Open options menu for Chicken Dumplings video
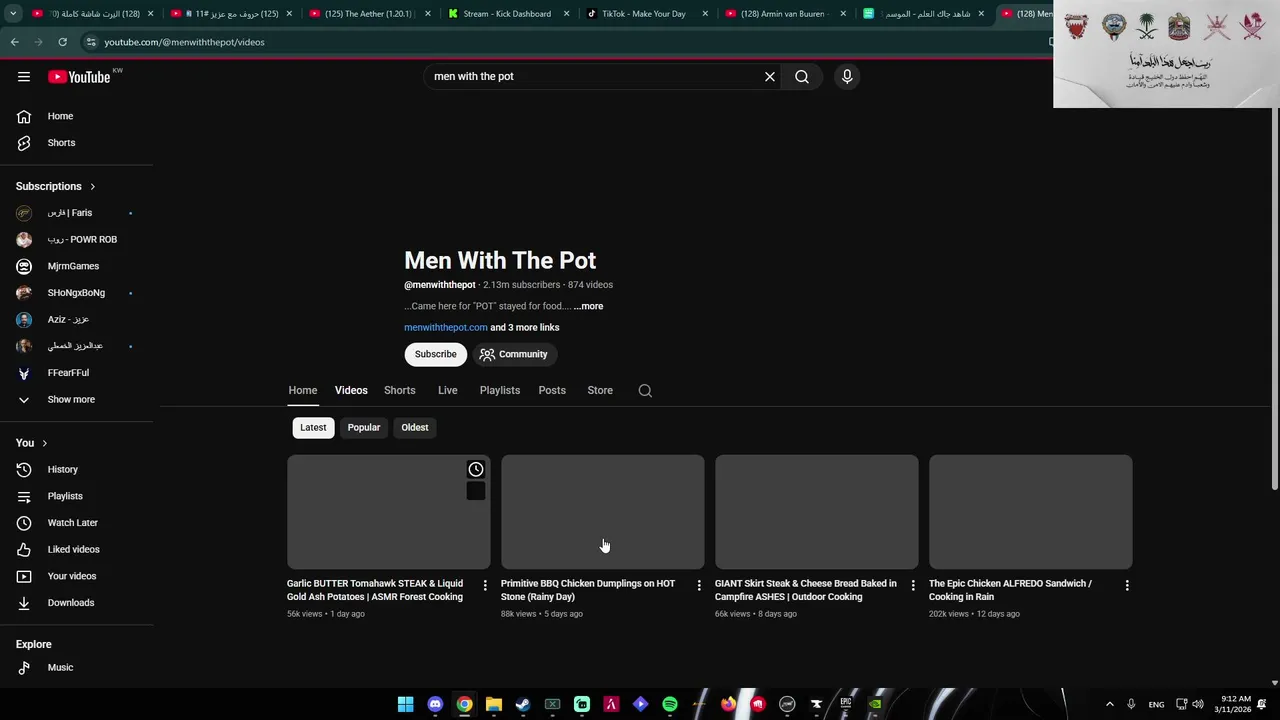Screen dimensions: 1280x720 [699, 585]
